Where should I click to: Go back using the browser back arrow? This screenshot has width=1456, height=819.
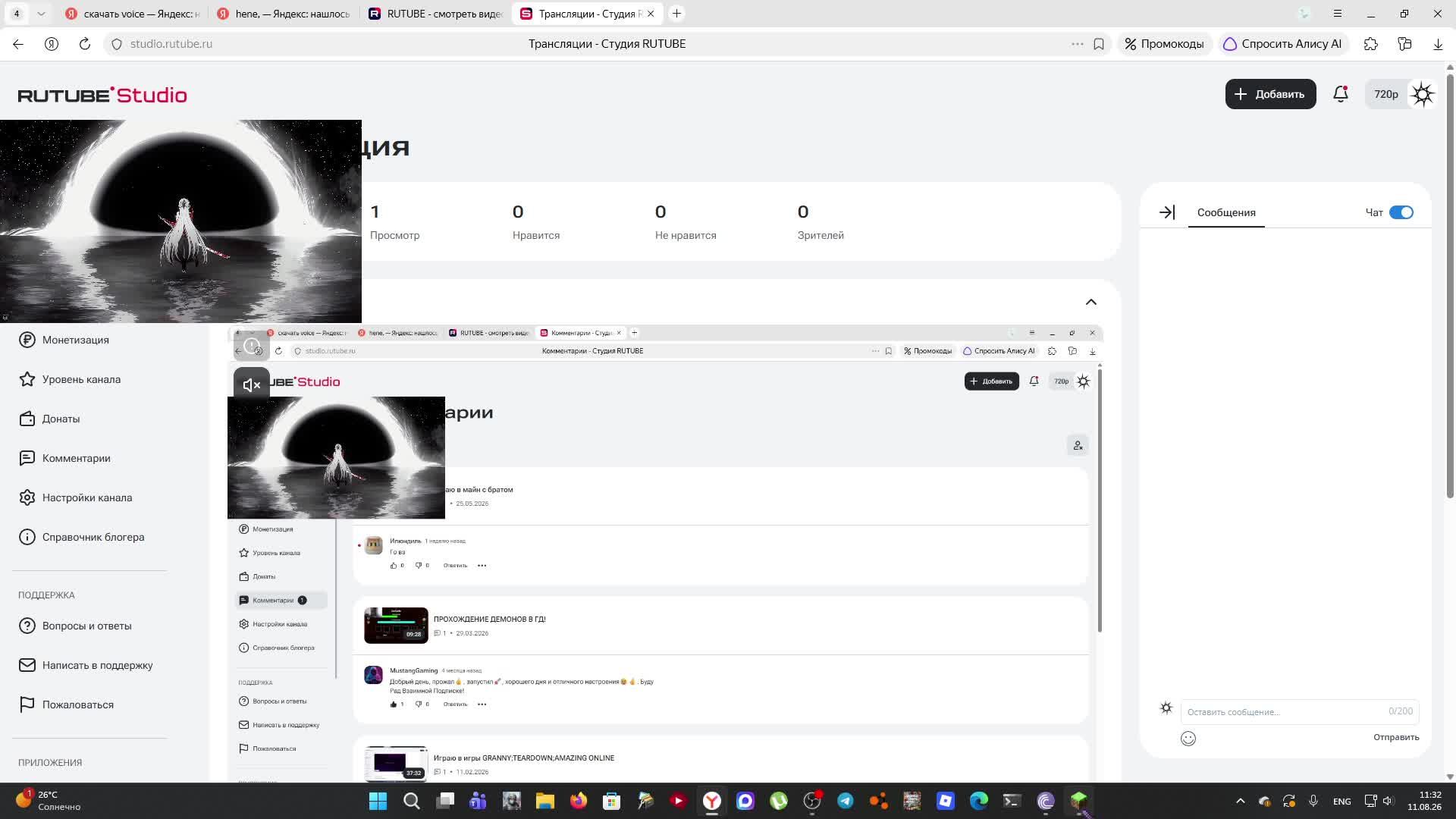point(18,44)
